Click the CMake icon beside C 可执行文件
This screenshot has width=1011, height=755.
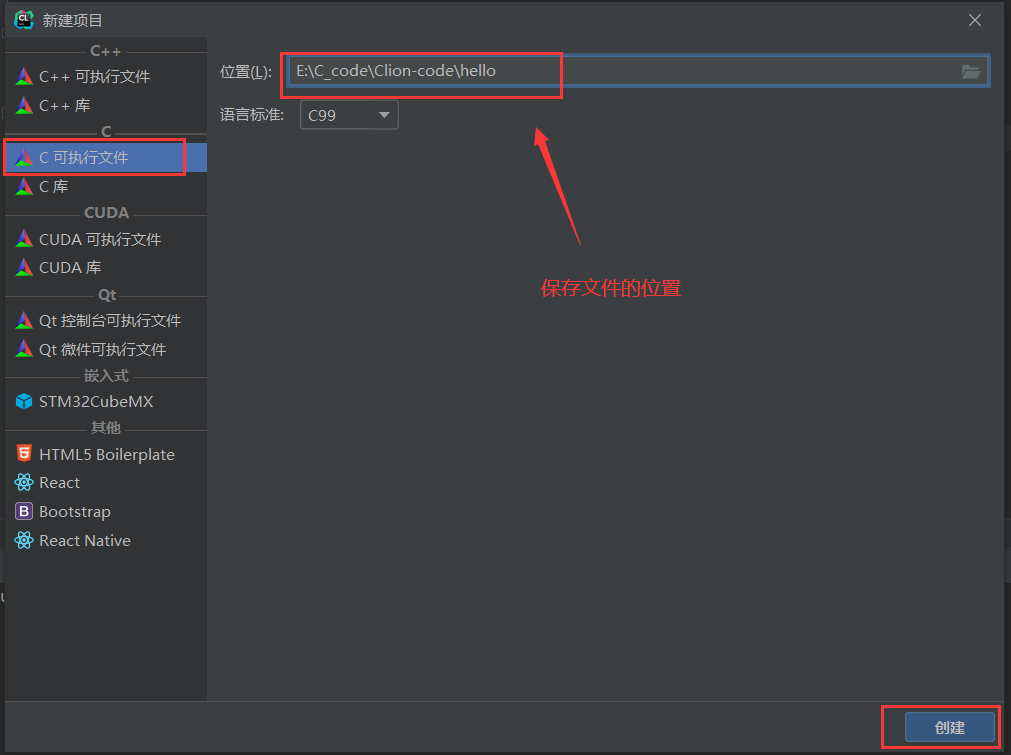(x=24, y=157)
